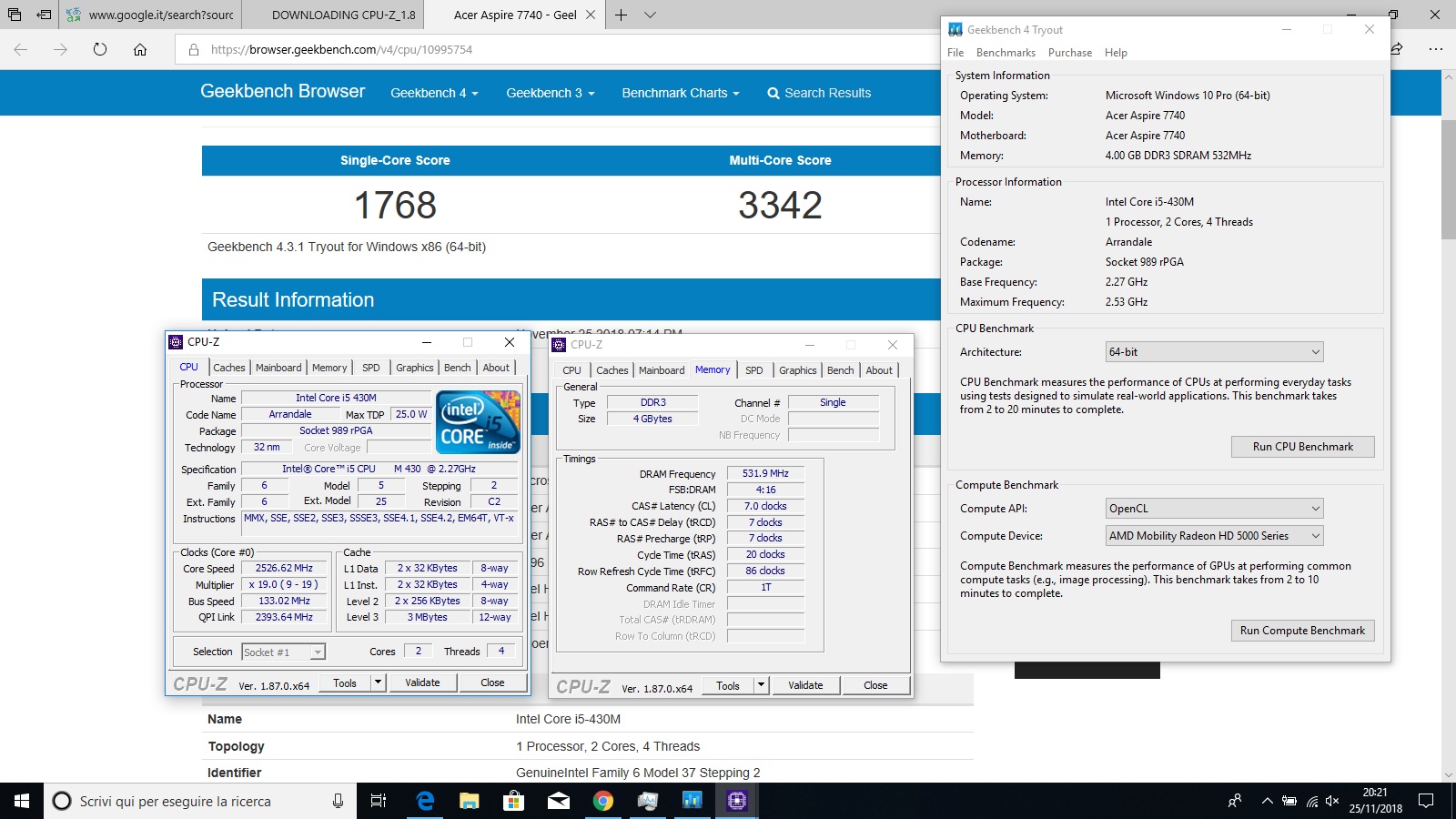The image size is (1456, 819).
Task: Open the notification action center
Action: tap(1426, 801)
